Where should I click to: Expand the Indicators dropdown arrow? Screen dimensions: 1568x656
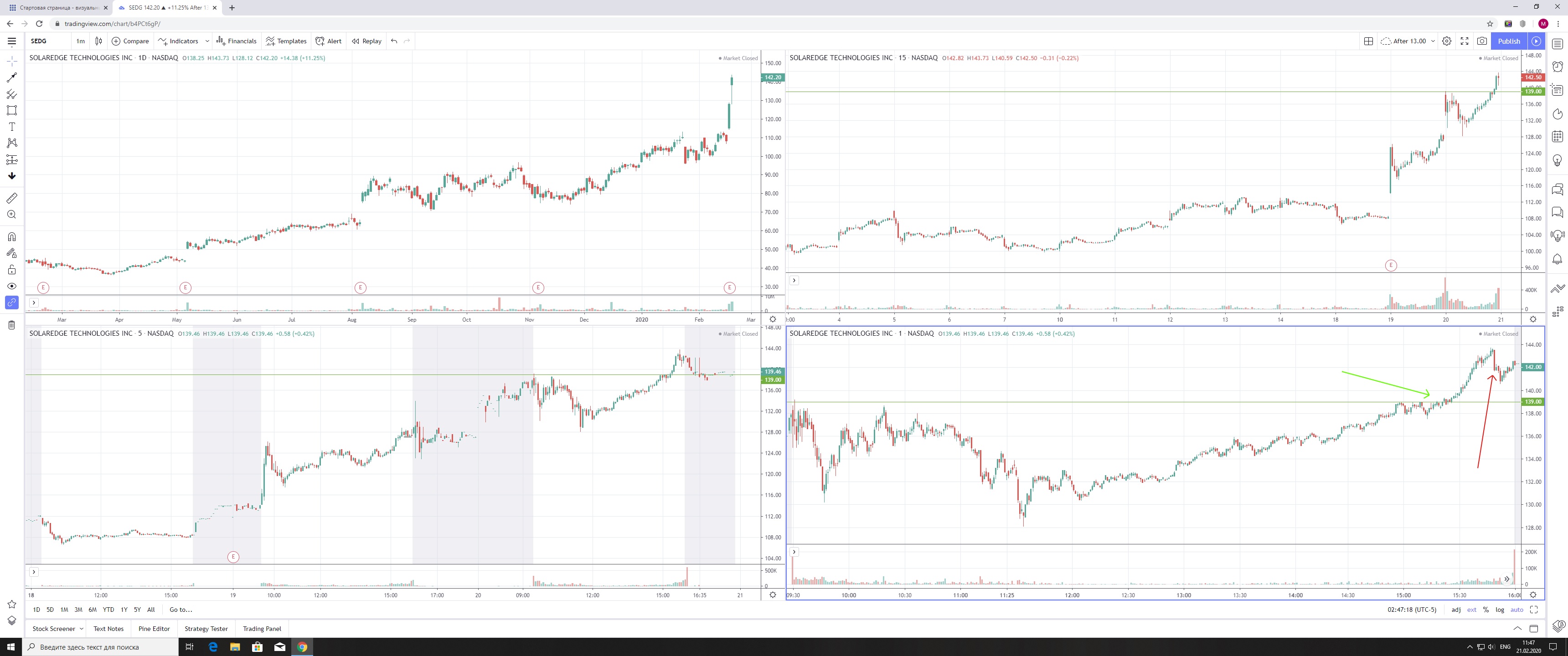point(207,41)
